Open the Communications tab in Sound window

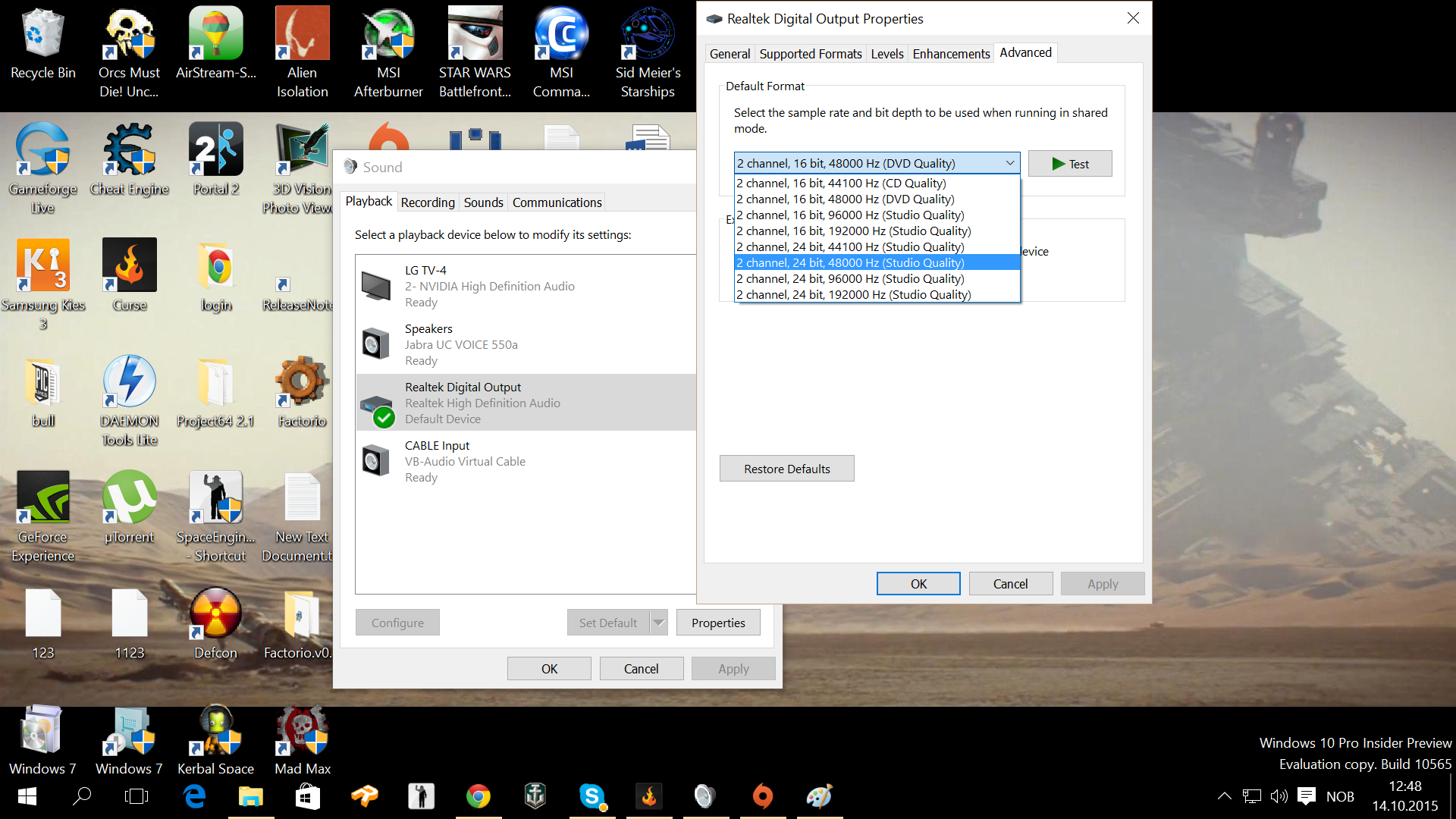[x=557, y=202]
